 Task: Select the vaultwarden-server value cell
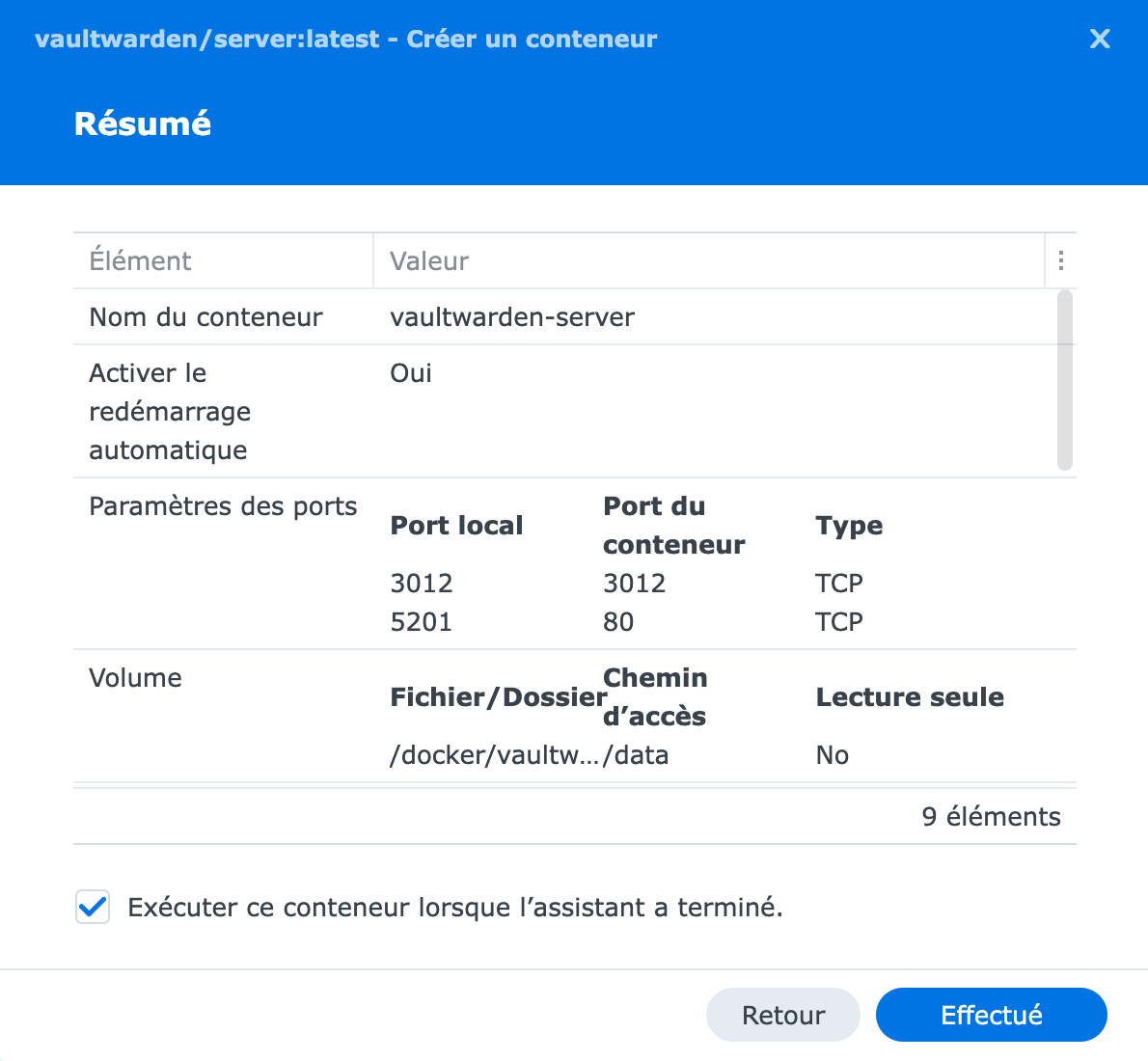point(512,317)
